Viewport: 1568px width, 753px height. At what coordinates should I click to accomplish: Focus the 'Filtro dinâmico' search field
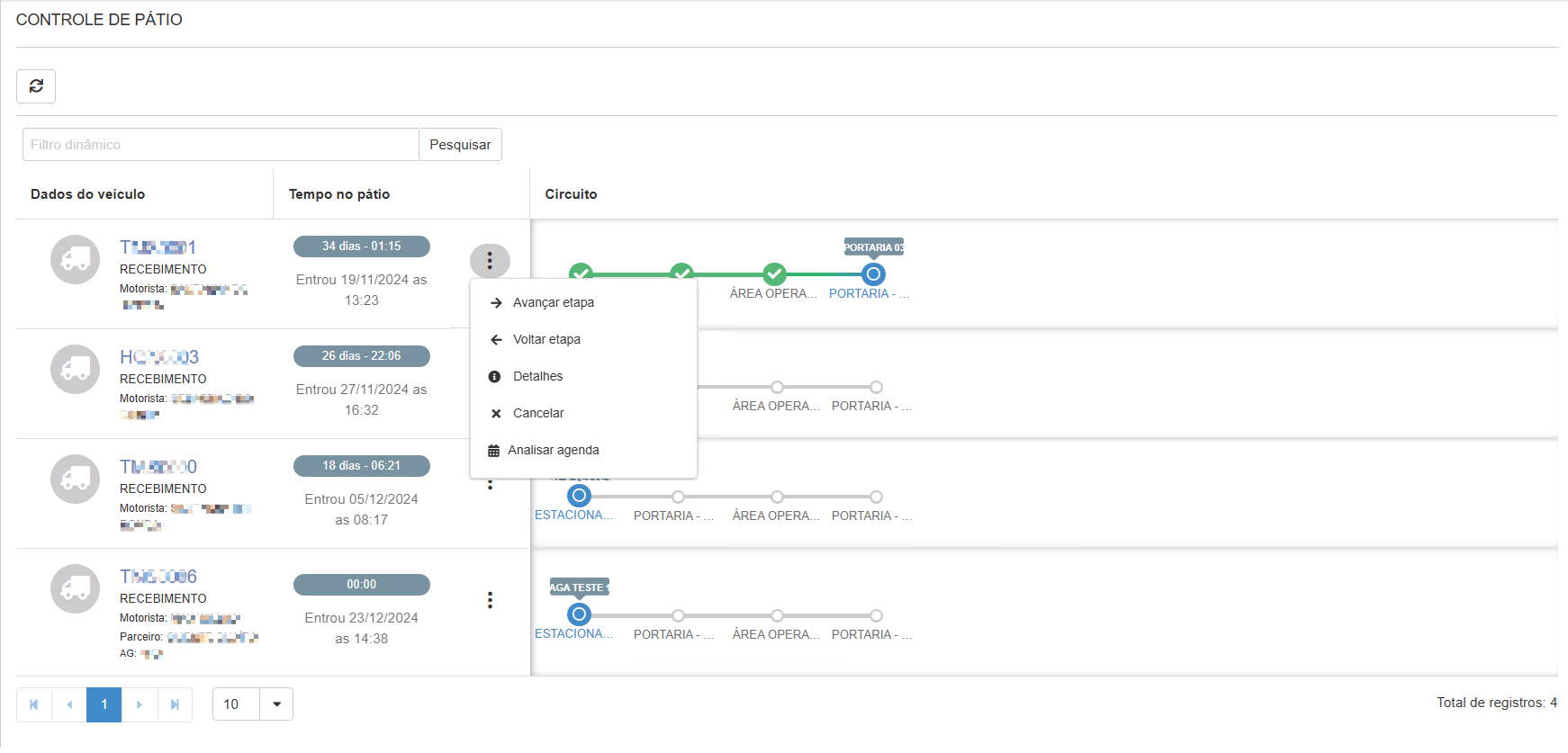click(x=221, y=145)
